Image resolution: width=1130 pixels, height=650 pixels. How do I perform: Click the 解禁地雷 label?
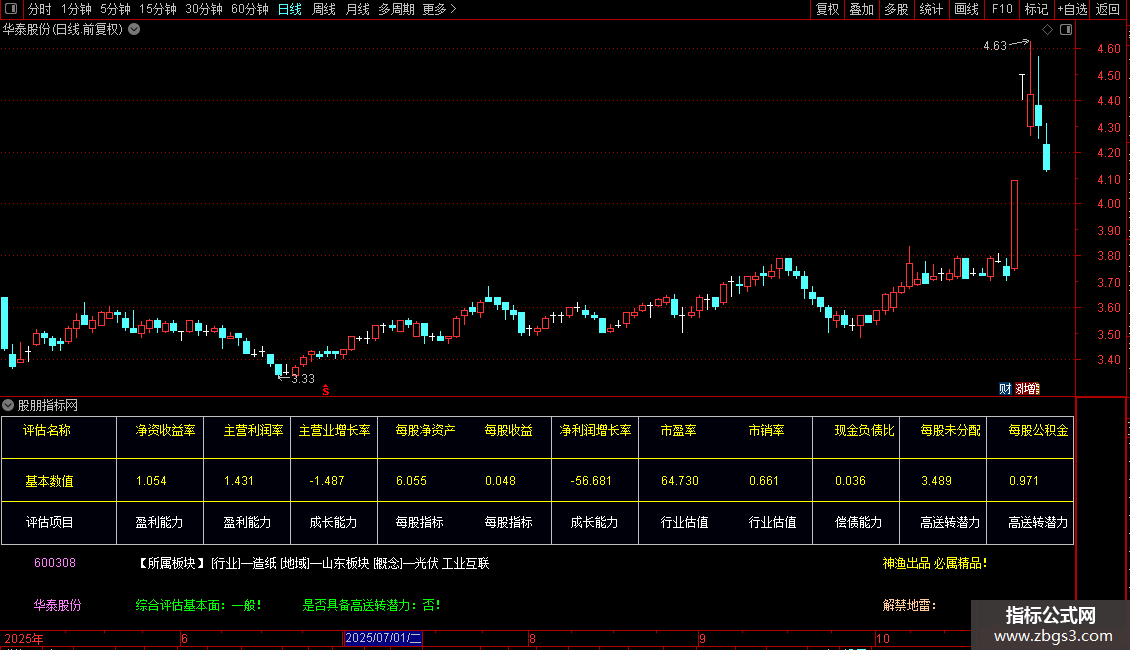point(909,605)
